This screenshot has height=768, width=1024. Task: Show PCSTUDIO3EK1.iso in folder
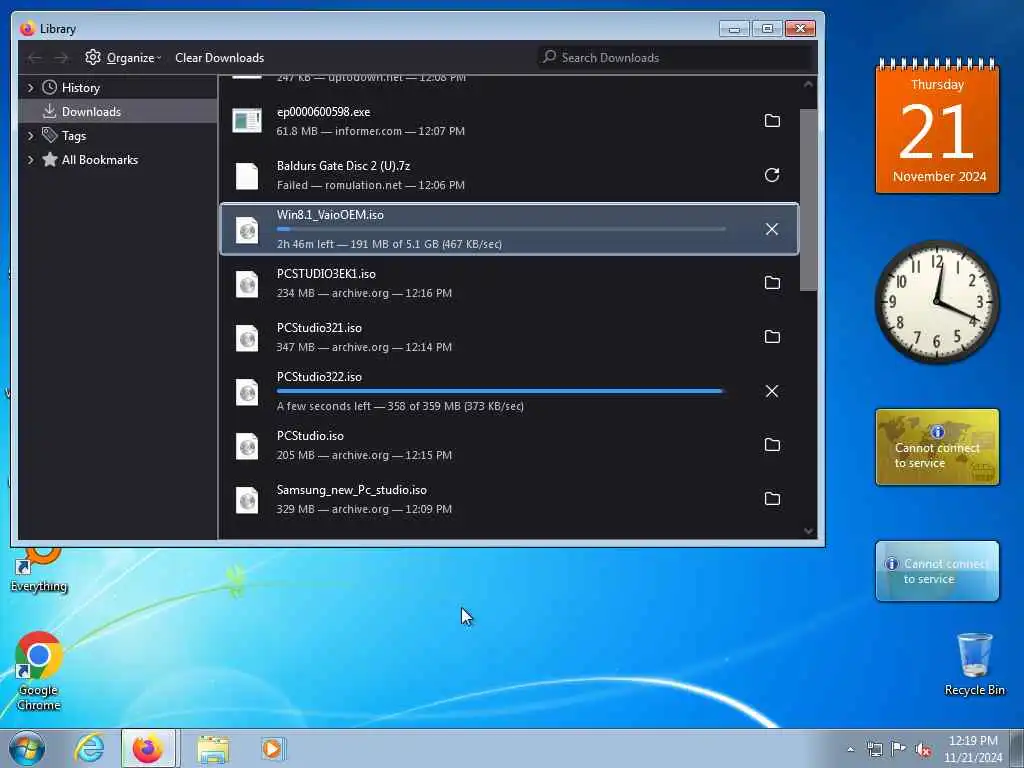click(772, 283)
